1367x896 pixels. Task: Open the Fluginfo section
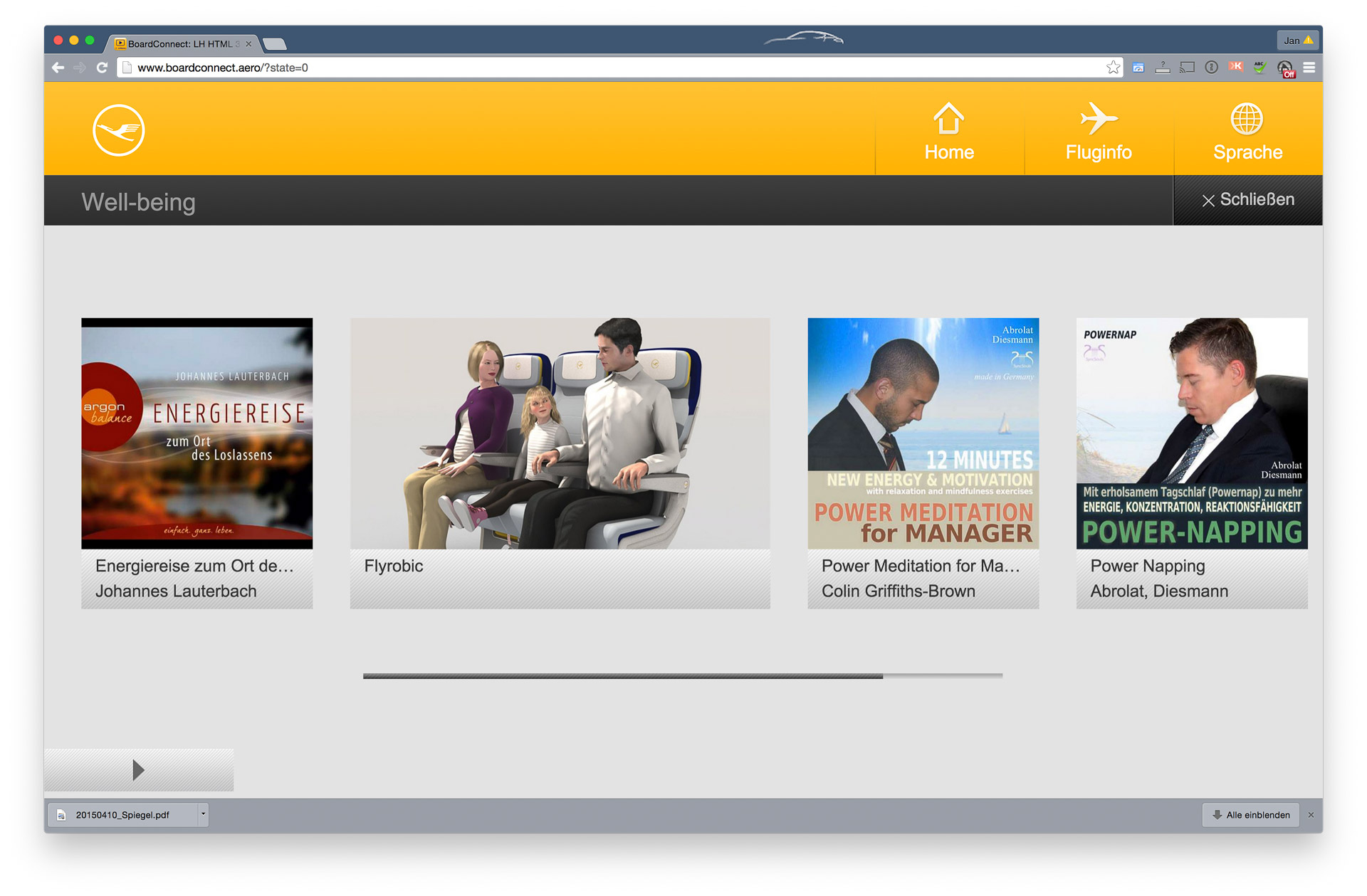(x=1099, y=132)
